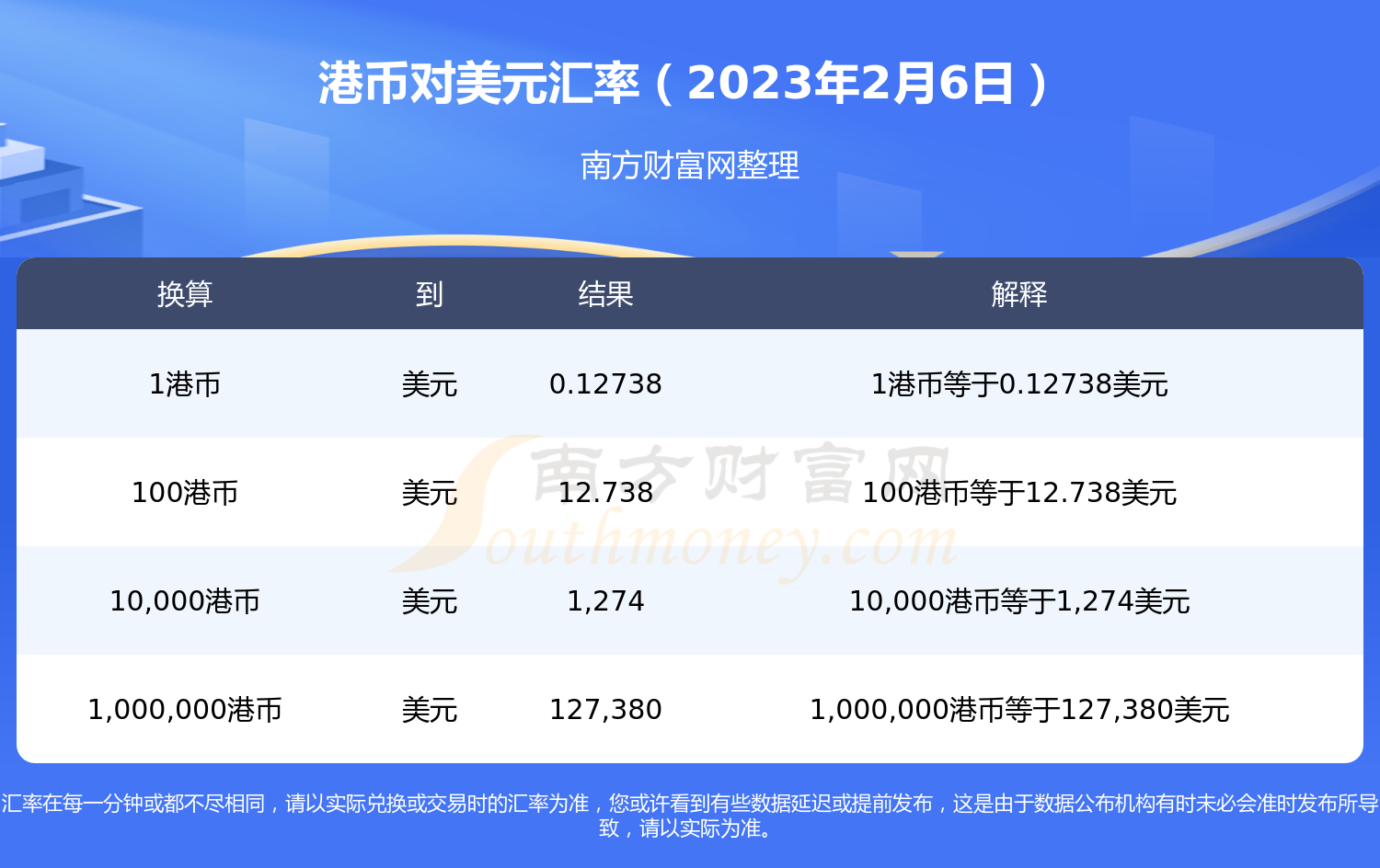This screenshot has width=1380, height=868.
Task: Click the explanation 10,000港币等于1,274美元
Action: (x=1019, y=601)
